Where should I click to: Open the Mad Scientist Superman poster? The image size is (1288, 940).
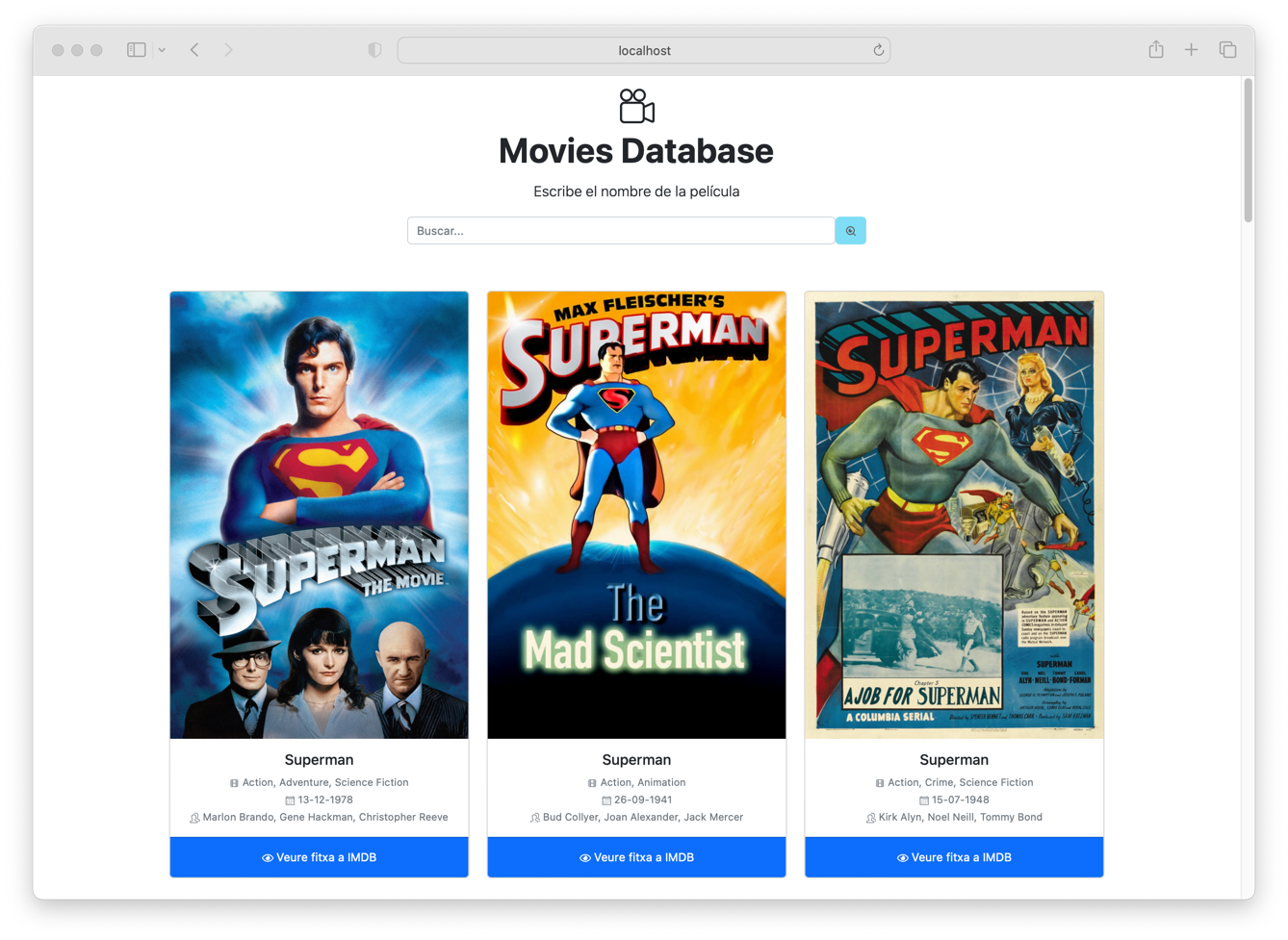coord(636,516)
